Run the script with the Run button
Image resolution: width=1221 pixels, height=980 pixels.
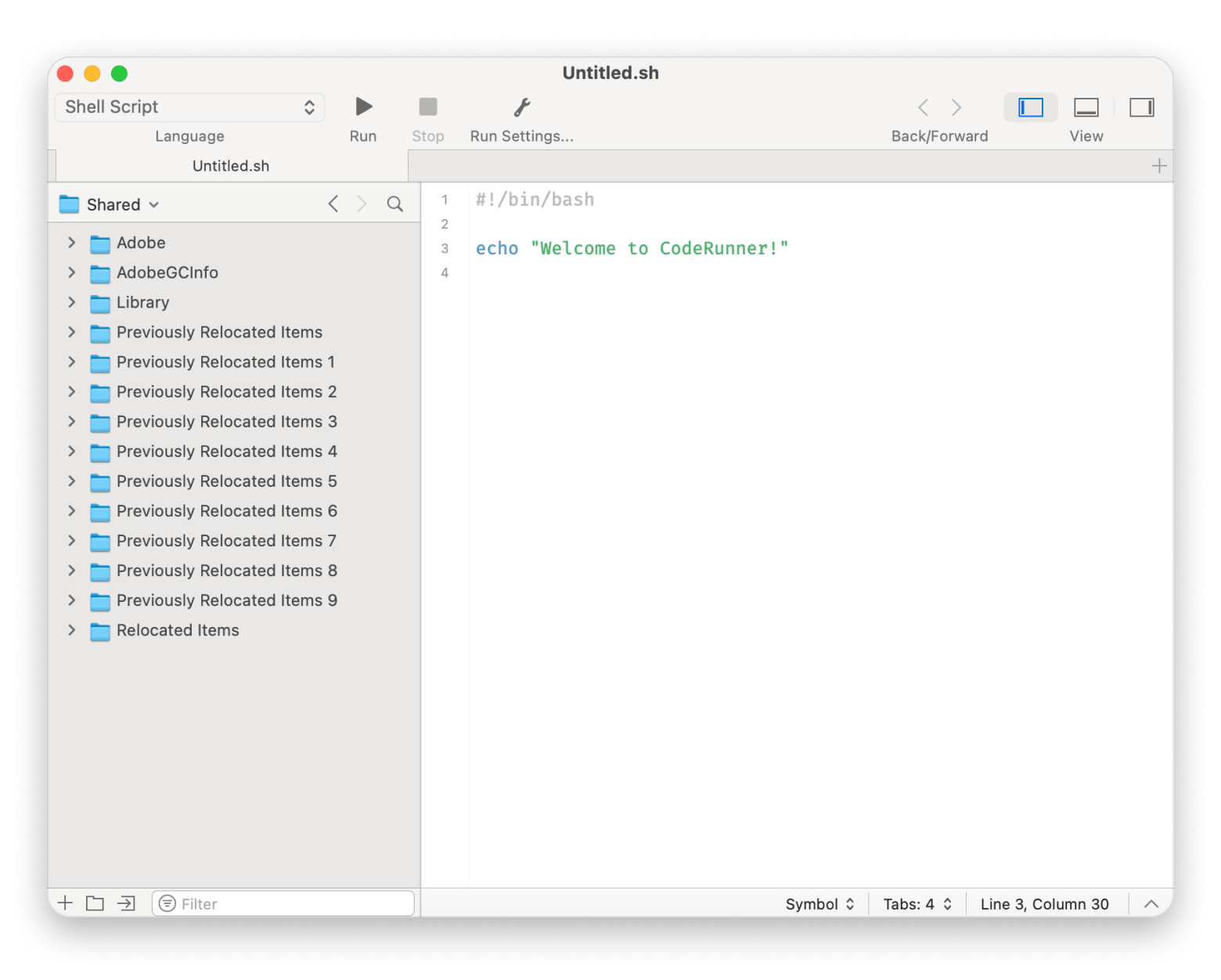point(363,106)
